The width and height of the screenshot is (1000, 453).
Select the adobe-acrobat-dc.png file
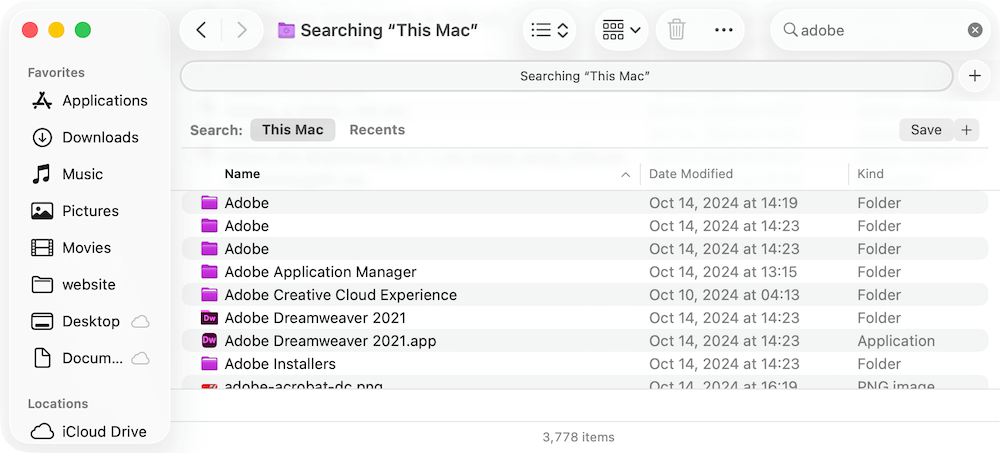pyautogui.click(x=585, y=383)
